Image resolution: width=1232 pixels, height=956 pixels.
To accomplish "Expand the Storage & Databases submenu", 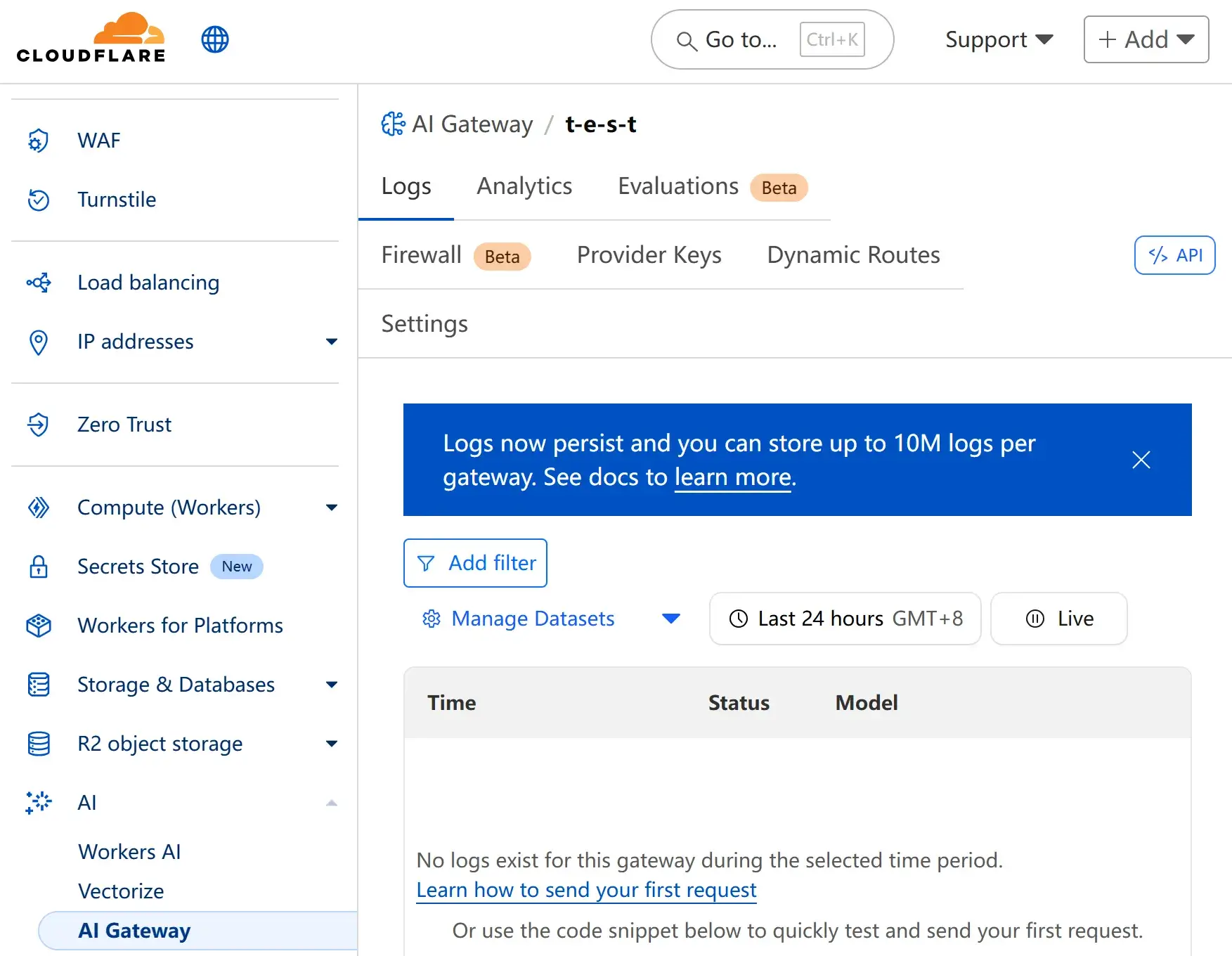I will 332,685.
